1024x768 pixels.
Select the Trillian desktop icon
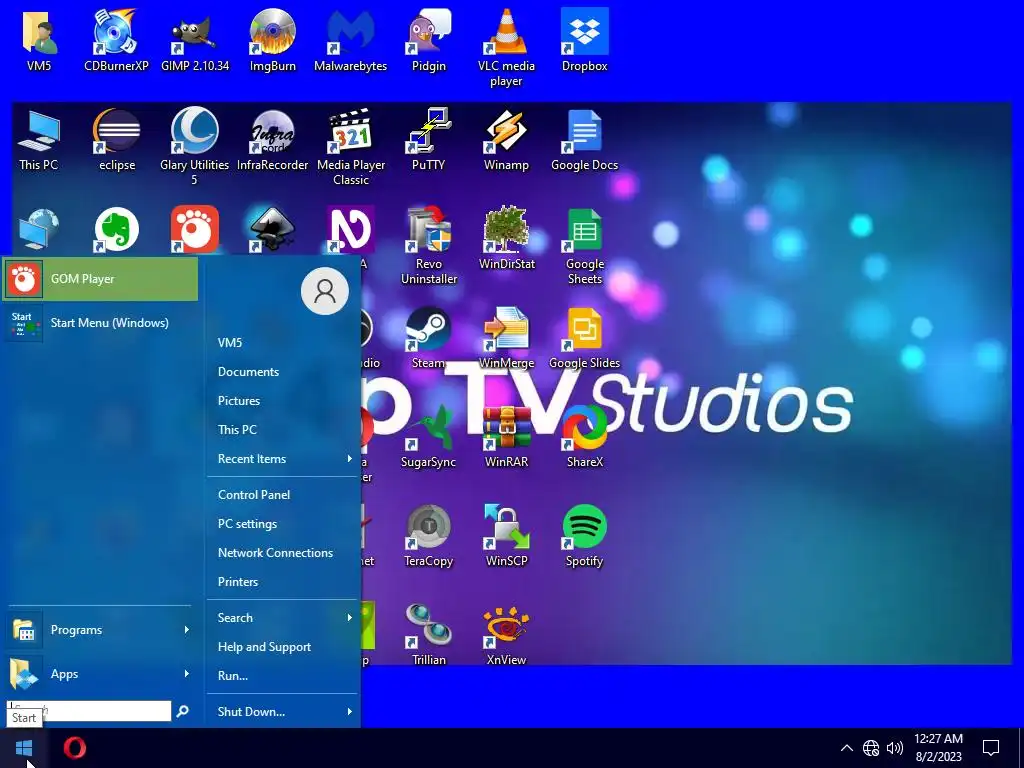[428, 635]
